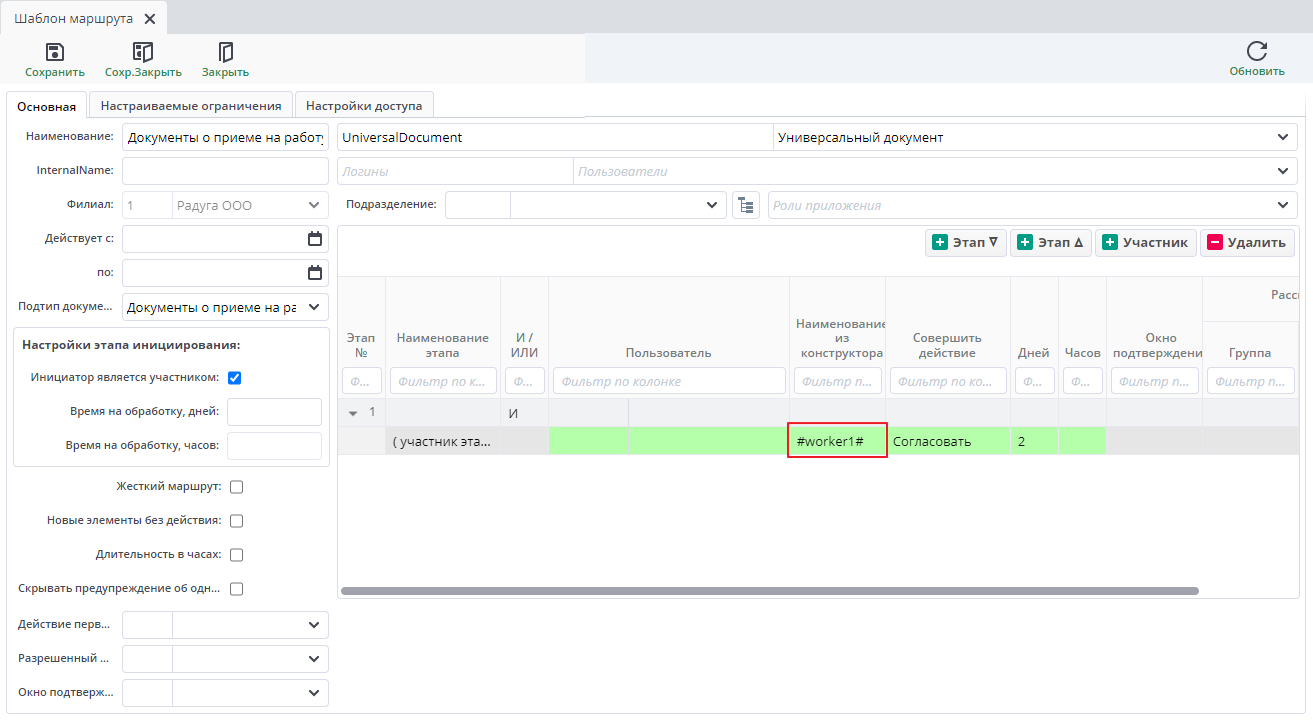
Task: Click the Удалить button
Action: [1248, 243]
